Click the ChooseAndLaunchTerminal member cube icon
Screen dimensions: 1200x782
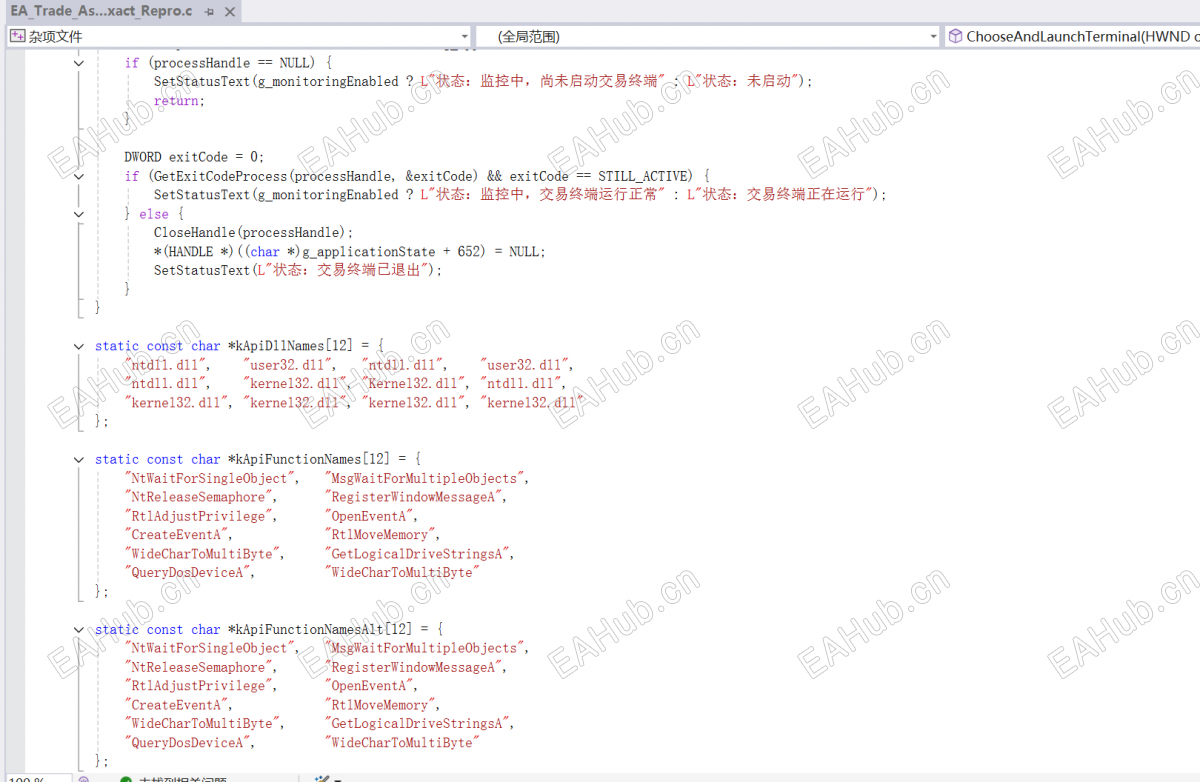(955, 37)
